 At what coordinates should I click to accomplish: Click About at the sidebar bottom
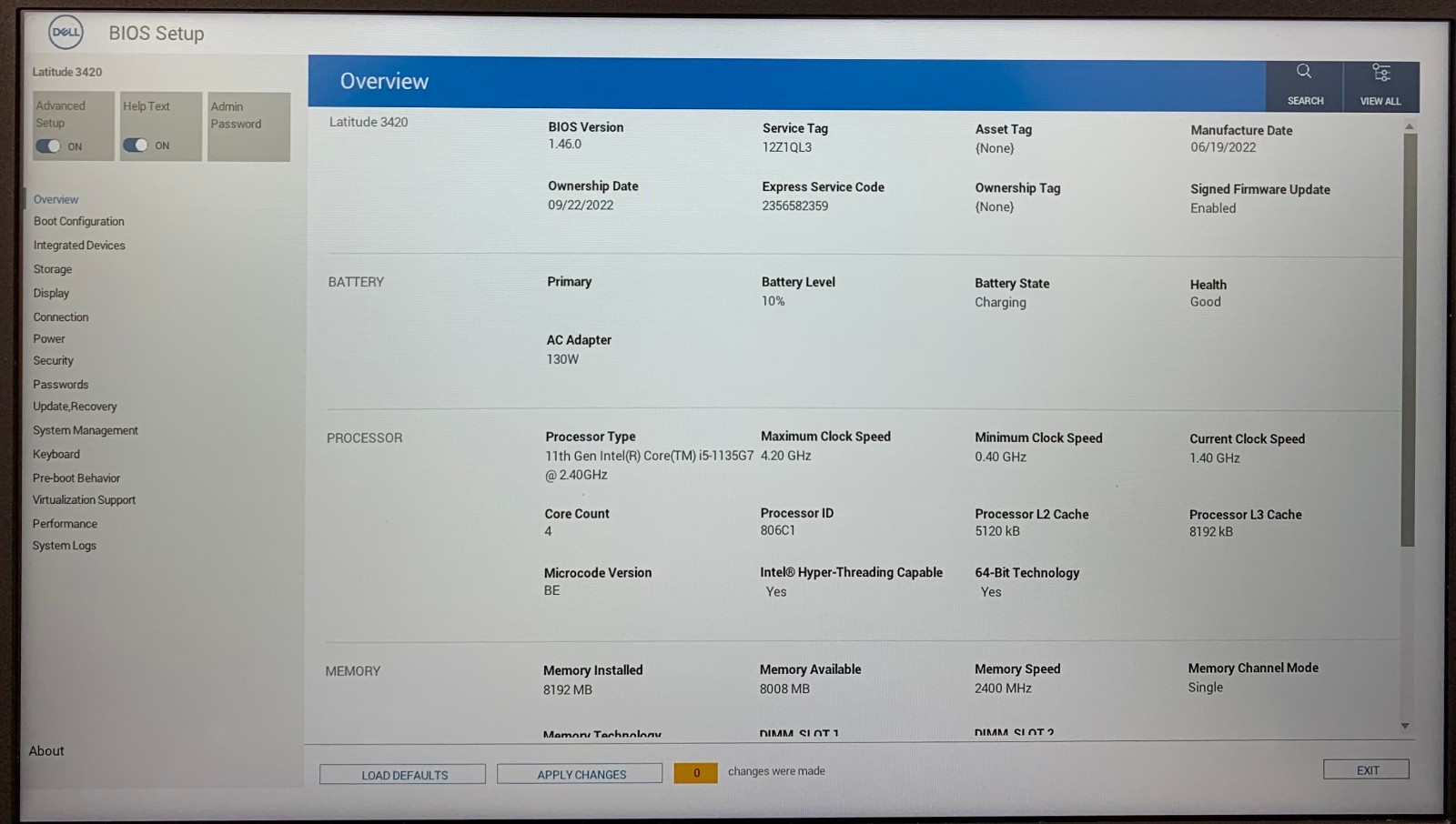pos(46,751)
